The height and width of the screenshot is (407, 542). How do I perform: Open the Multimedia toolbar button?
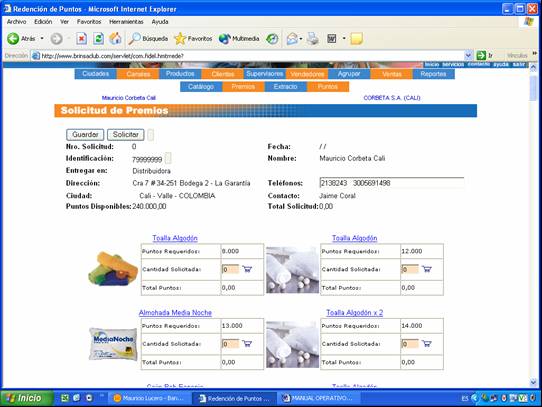(x=239, y=39)
